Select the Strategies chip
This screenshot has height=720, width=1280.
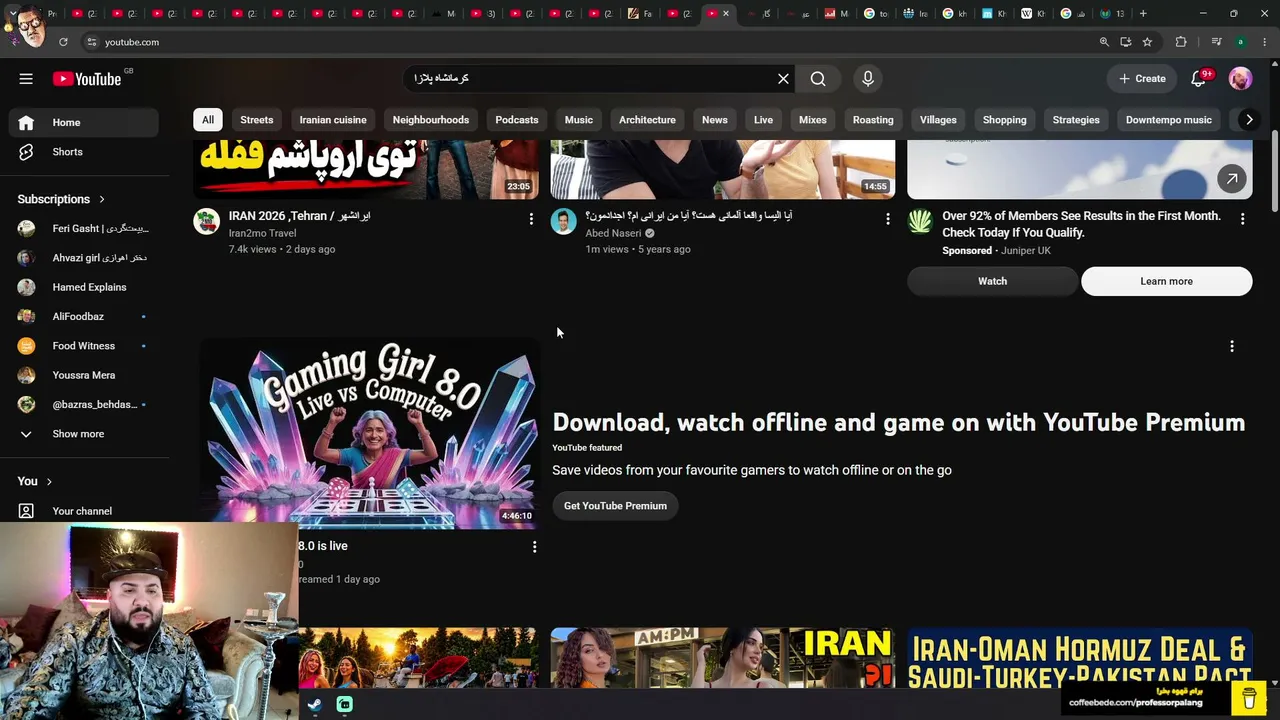pos(1076,120)
